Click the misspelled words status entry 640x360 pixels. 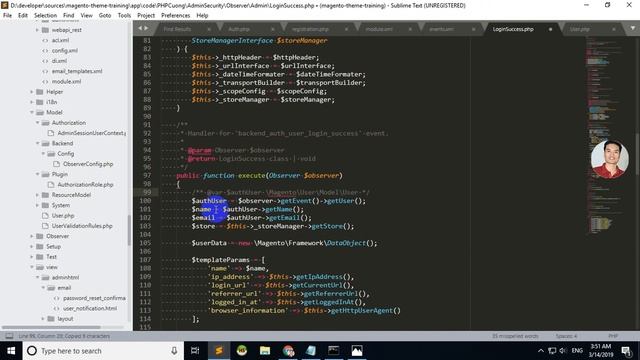(x=515, y=336)
